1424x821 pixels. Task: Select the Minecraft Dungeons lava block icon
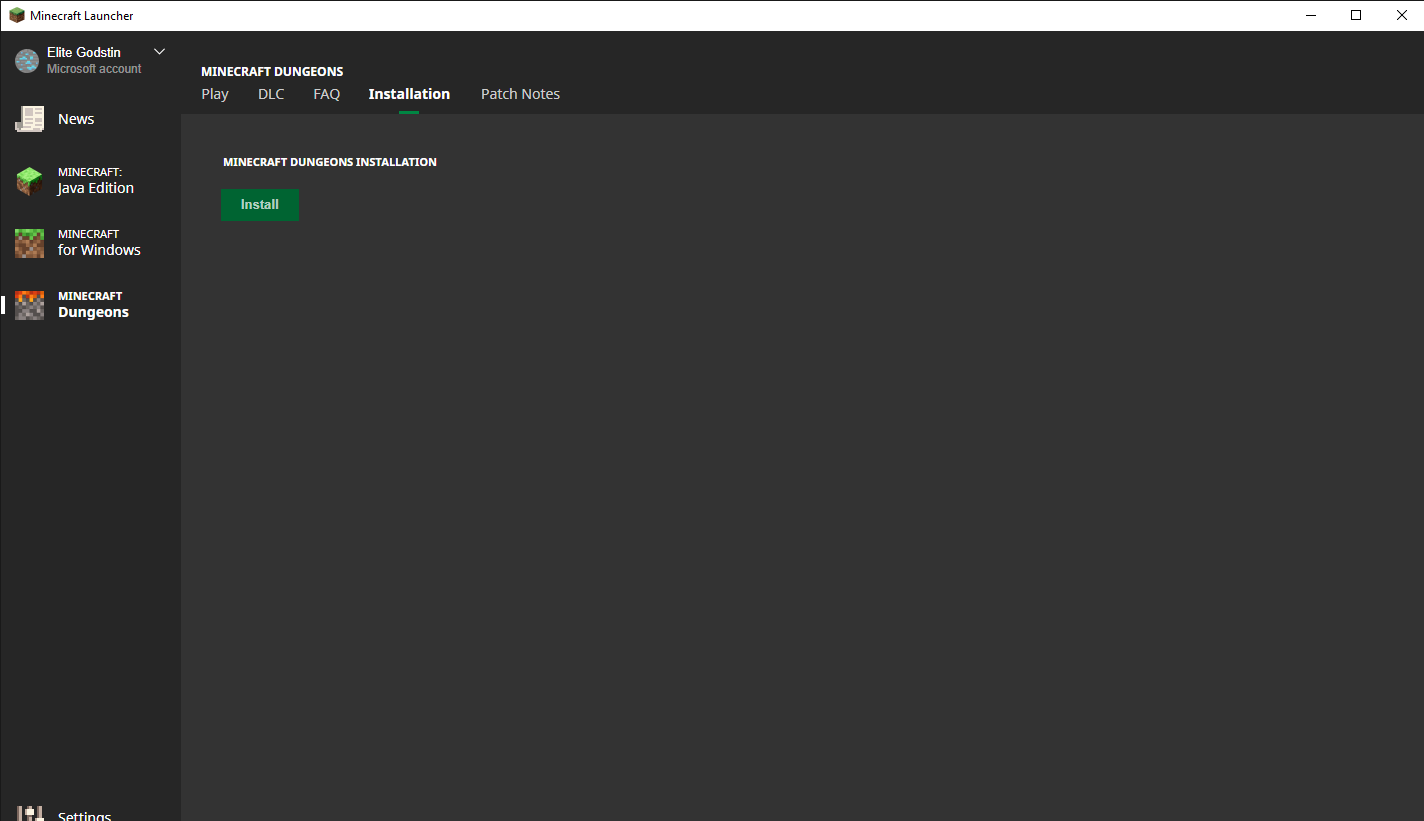29,305
